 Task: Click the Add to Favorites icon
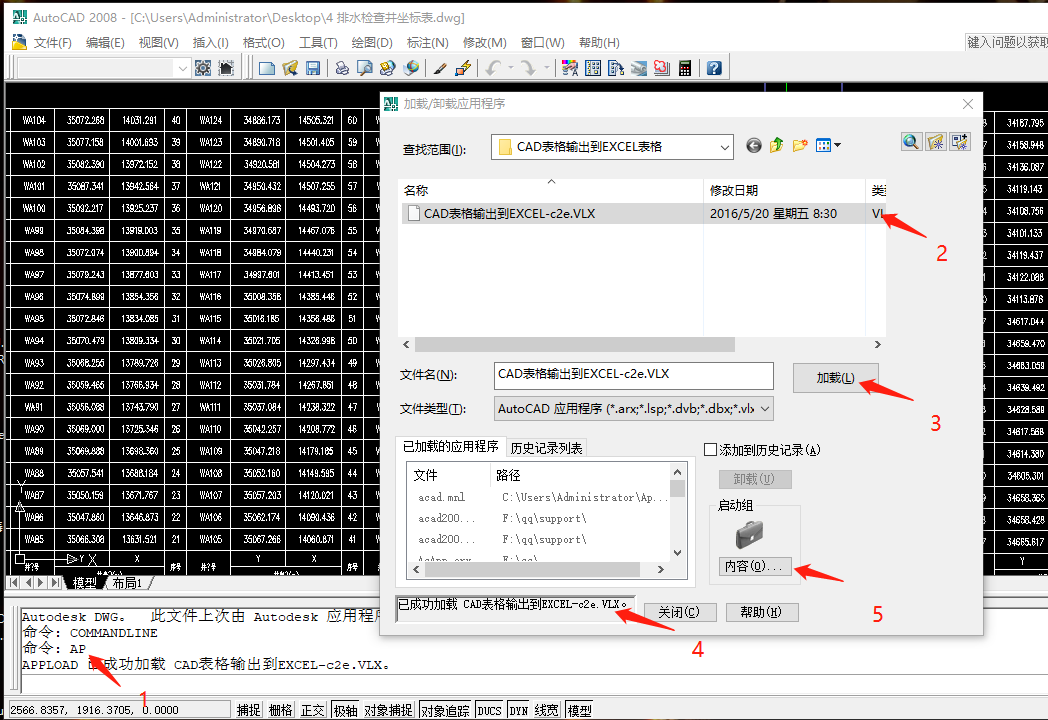pyautogui.click(x=960, y=142)
